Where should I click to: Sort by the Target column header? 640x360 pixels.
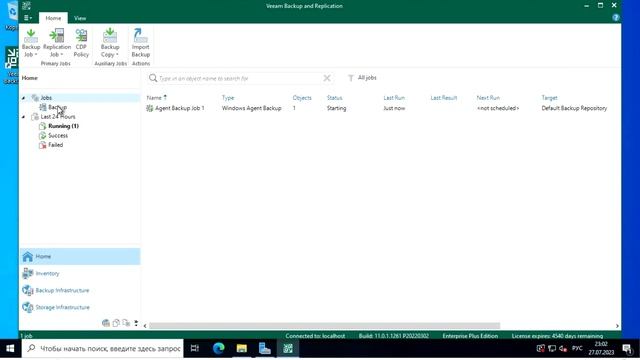(x=549, y=98)
